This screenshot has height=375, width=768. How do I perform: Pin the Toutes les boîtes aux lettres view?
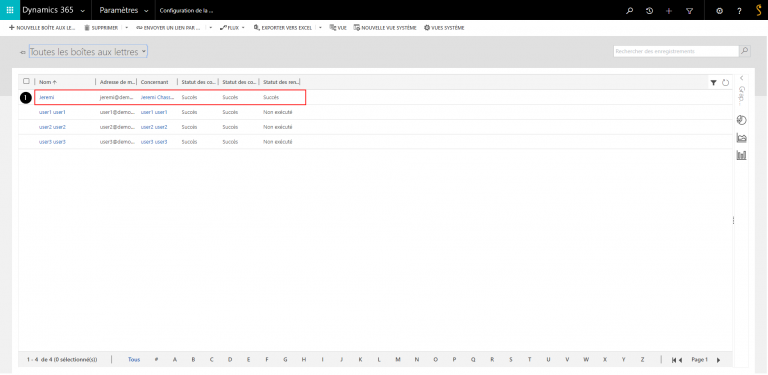tap(23, 52)
